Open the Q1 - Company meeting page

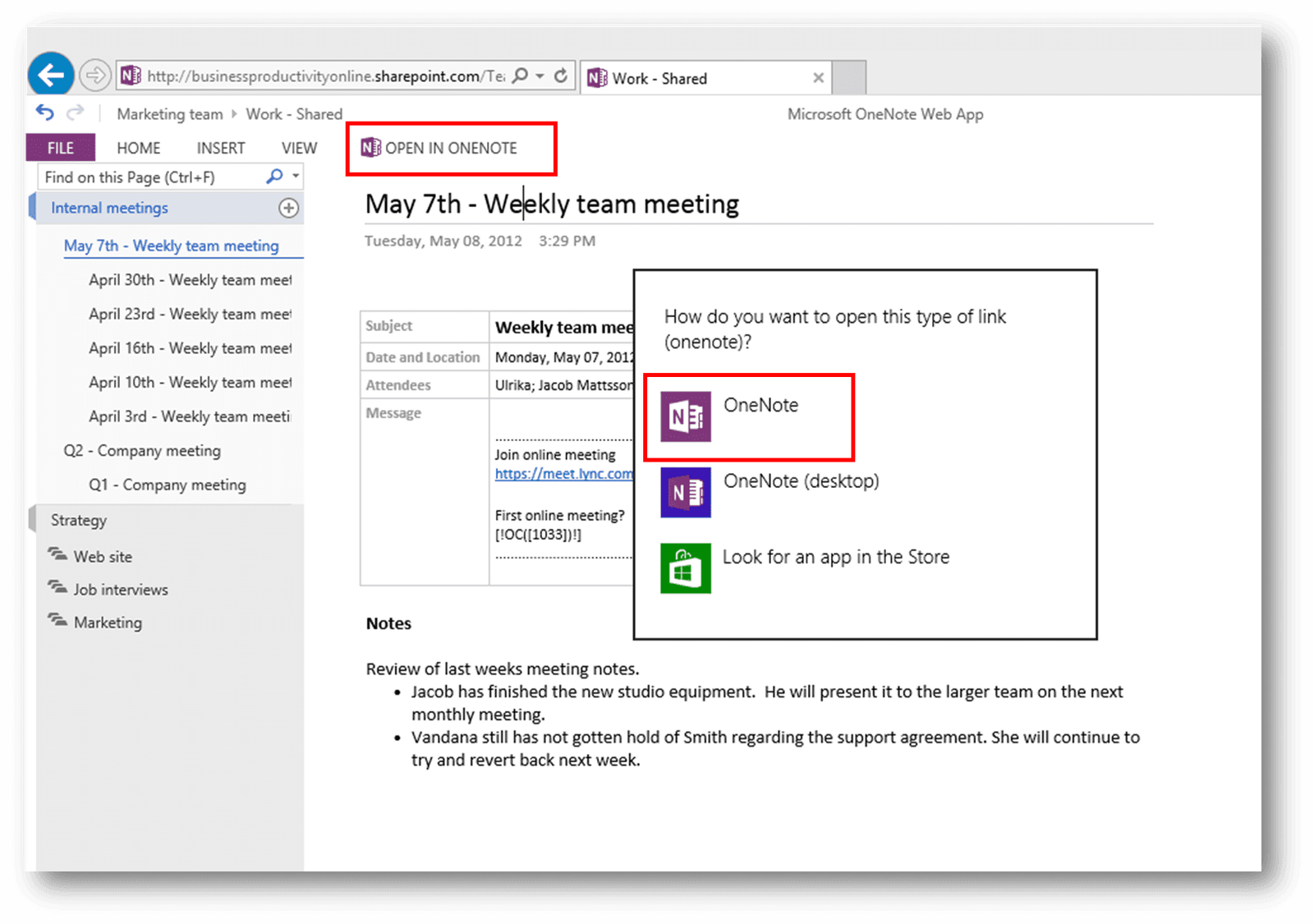(x=168, y=485)
